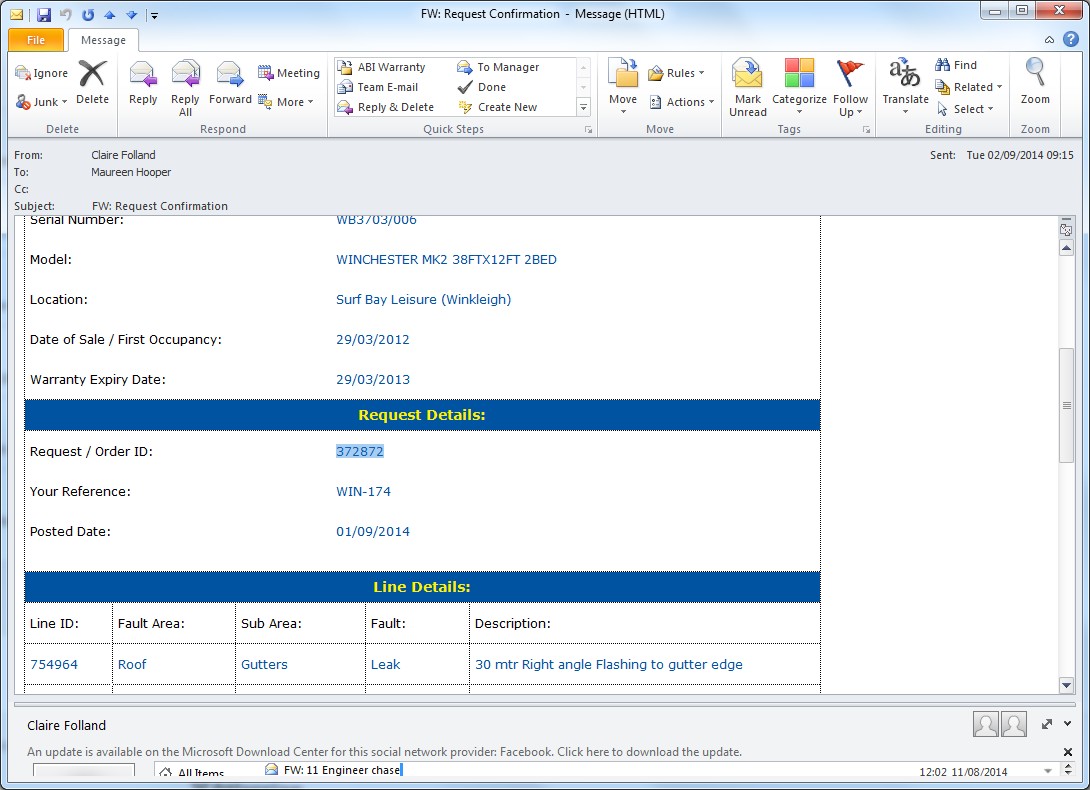Toggle the people pane expand arrow
Image resolution: width=1090 pixels, height=790 pixels.
(x=1047, y=724)
